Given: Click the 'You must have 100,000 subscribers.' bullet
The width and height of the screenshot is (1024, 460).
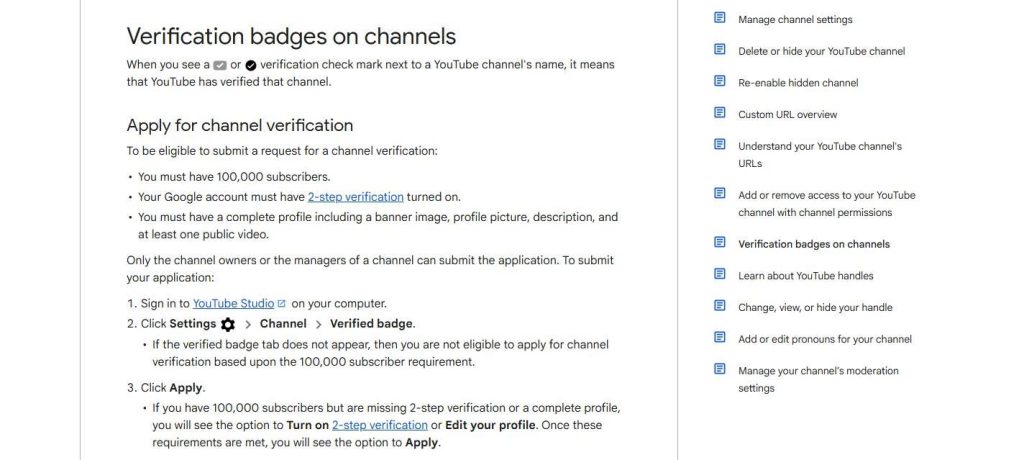Looking at the screenshot, I should tap(234, 177).
